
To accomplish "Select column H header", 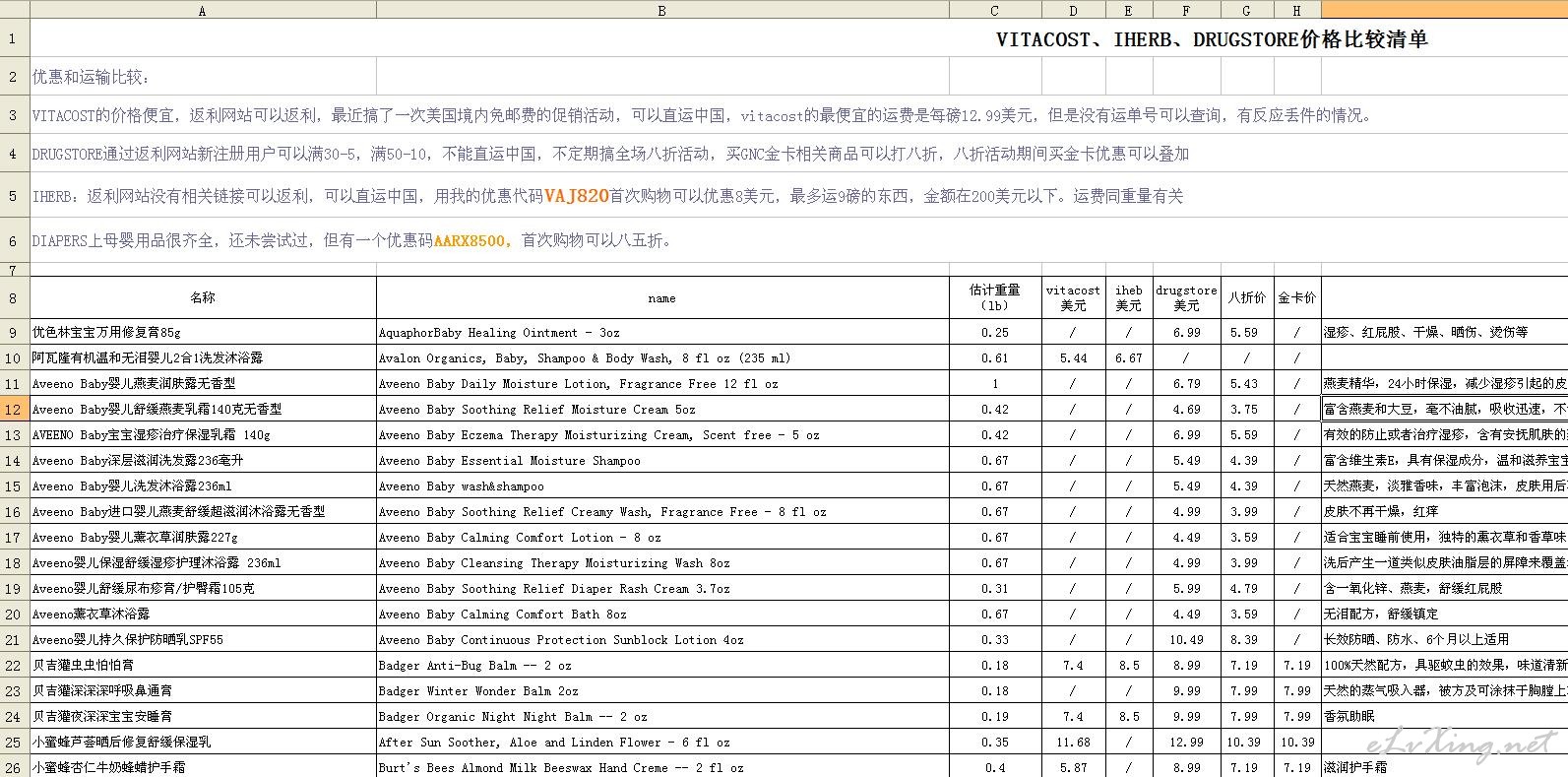I will click(x=1296, y=10).
